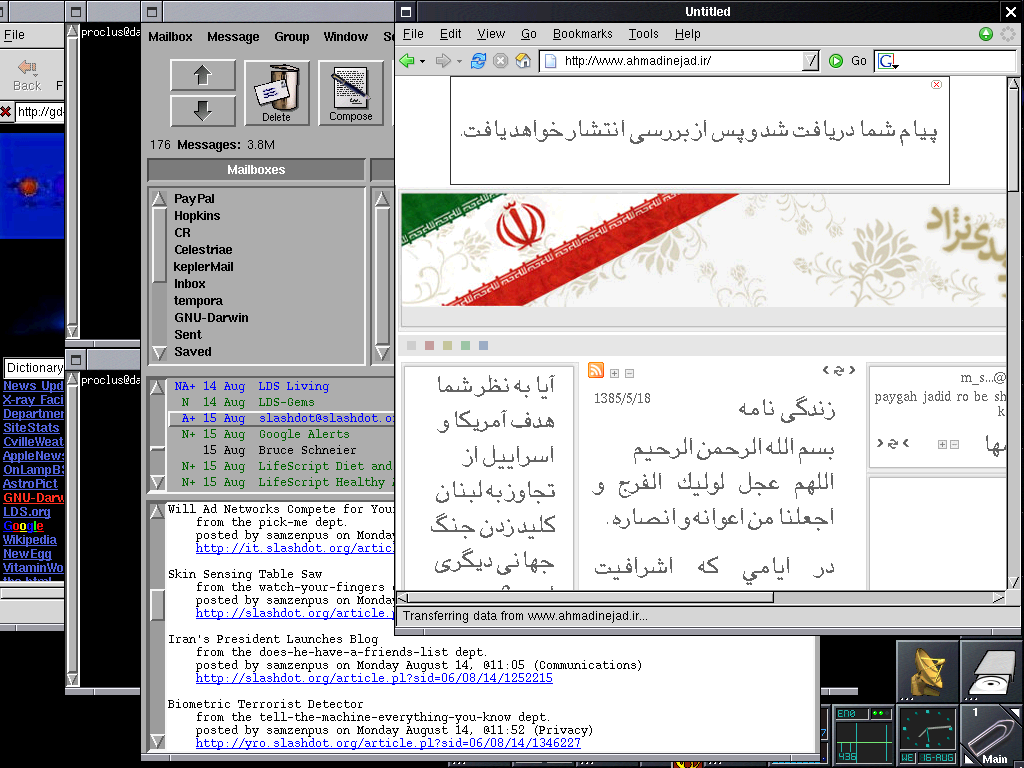Click the satellite dish dock icon

927,672
